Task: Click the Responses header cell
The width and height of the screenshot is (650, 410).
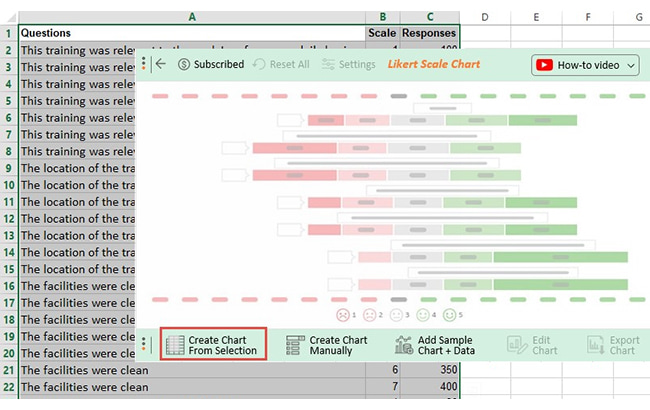Action: tap(430, 33)
